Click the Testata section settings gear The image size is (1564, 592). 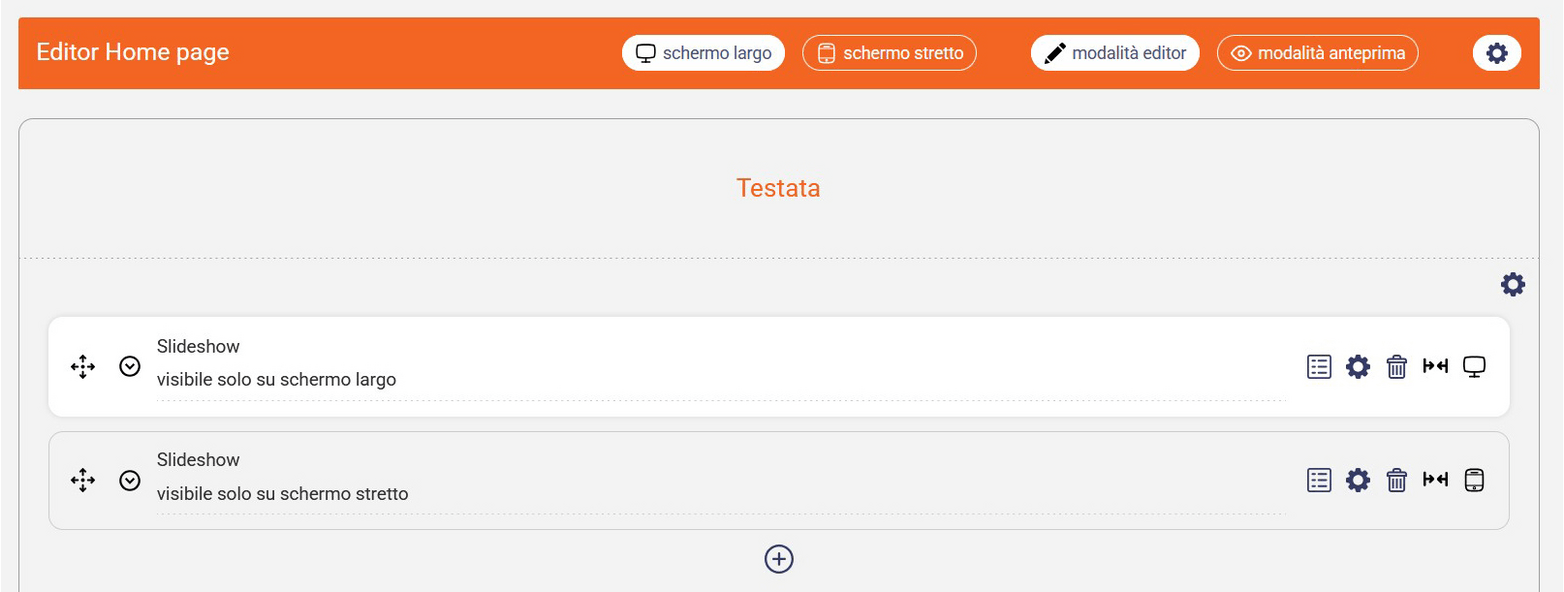pos(1513,285)
